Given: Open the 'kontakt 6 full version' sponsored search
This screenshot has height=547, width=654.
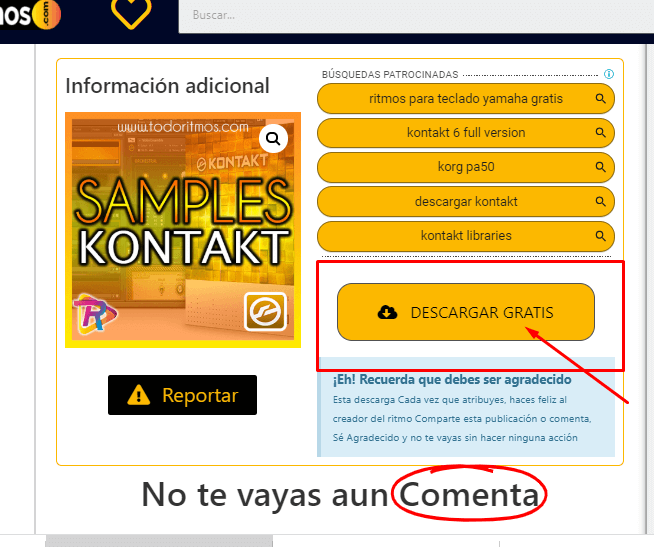Looking at the screenshot, I should point(466,133).
